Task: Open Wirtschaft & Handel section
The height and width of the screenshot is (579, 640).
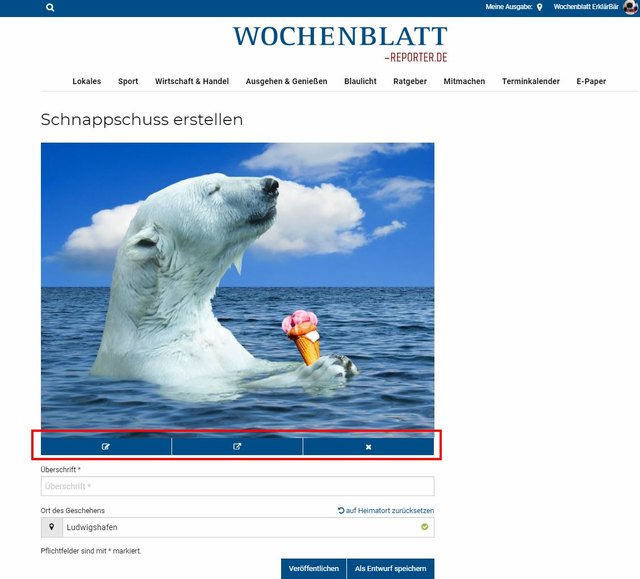Action: pos(192,81)
